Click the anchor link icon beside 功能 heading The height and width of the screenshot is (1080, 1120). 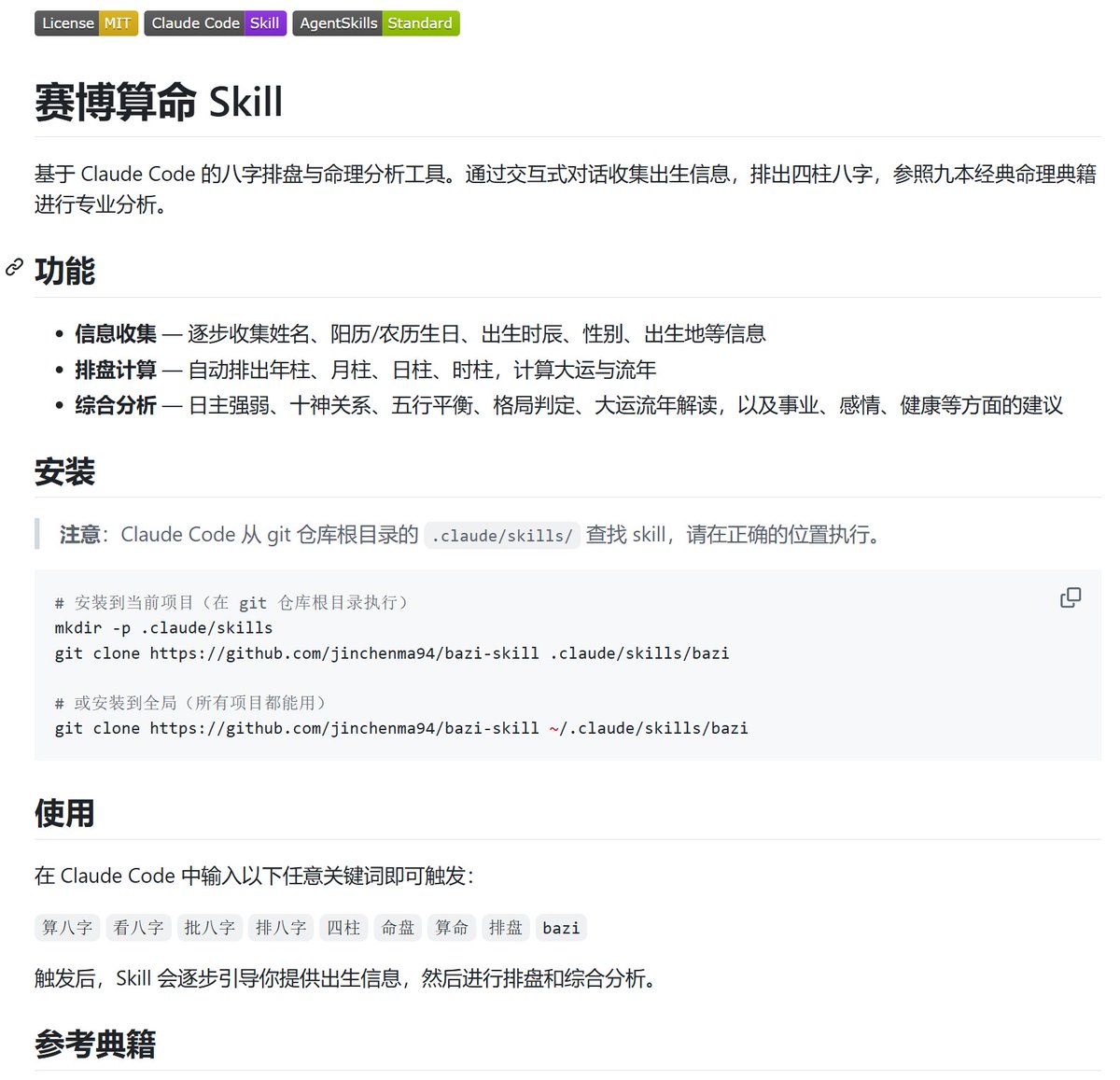pos(14,269)
